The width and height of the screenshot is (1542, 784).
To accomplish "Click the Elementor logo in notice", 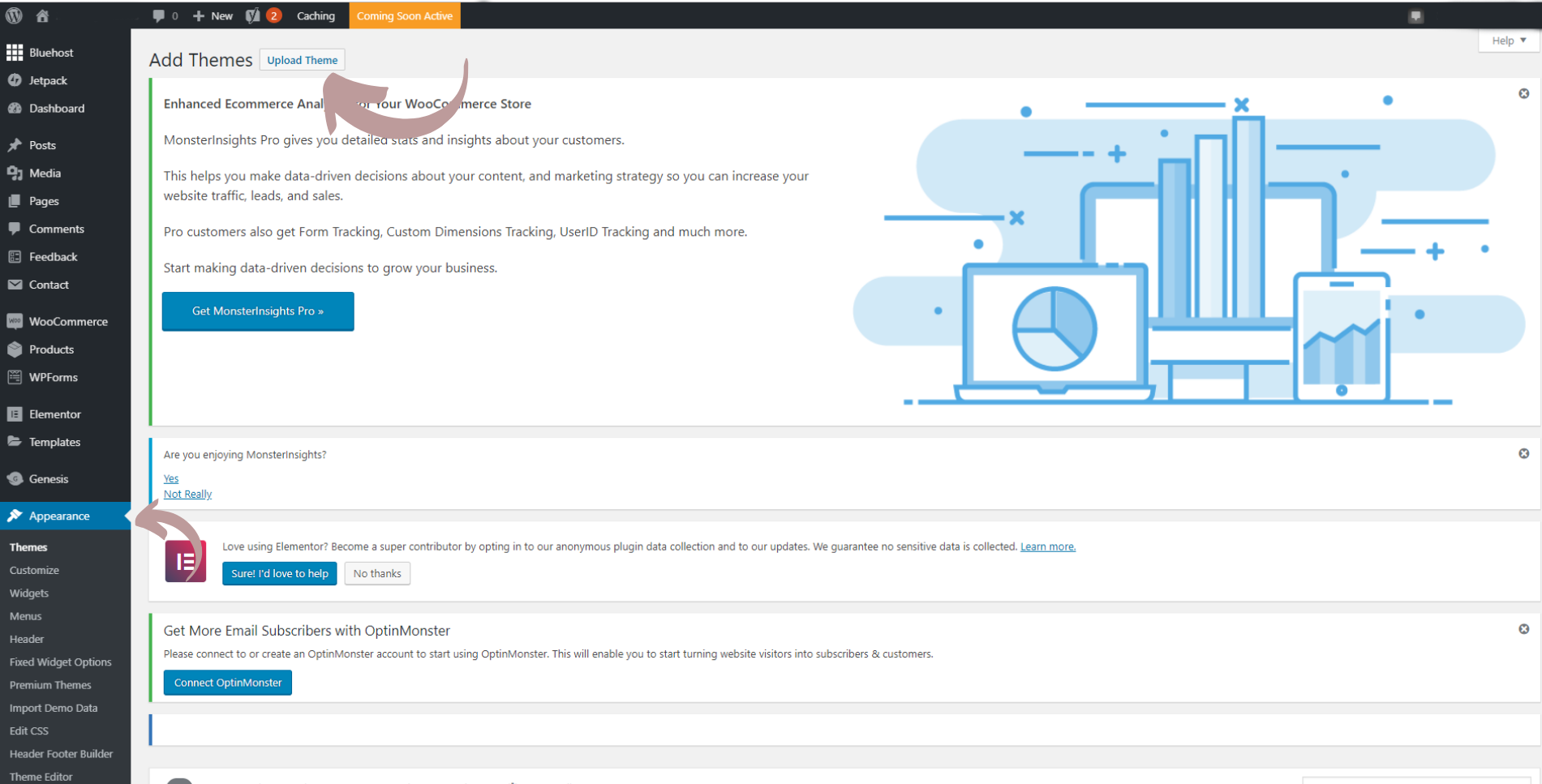I will point(185,560).
